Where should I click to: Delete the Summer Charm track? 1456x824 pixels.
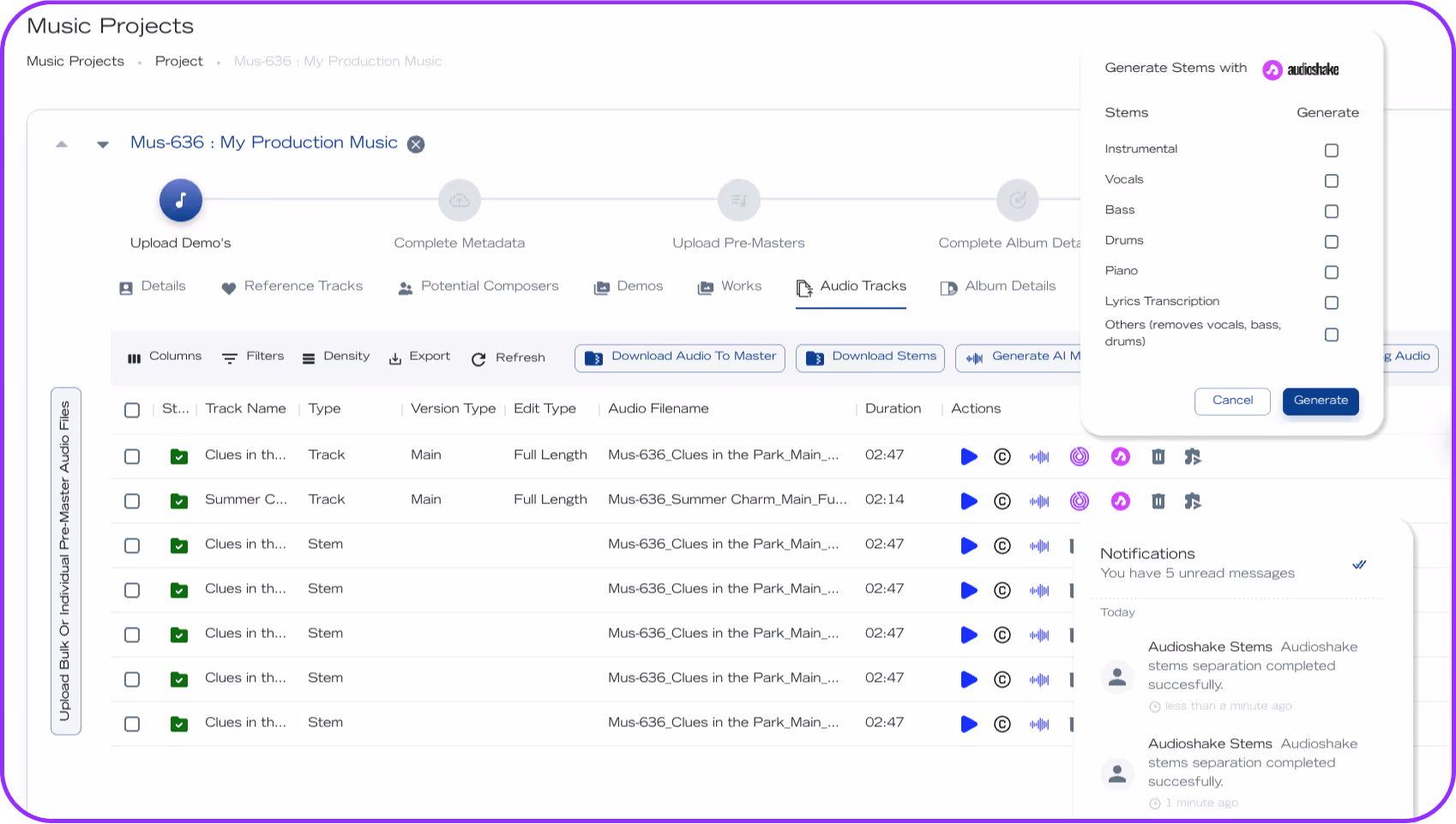pos(1158,502)
